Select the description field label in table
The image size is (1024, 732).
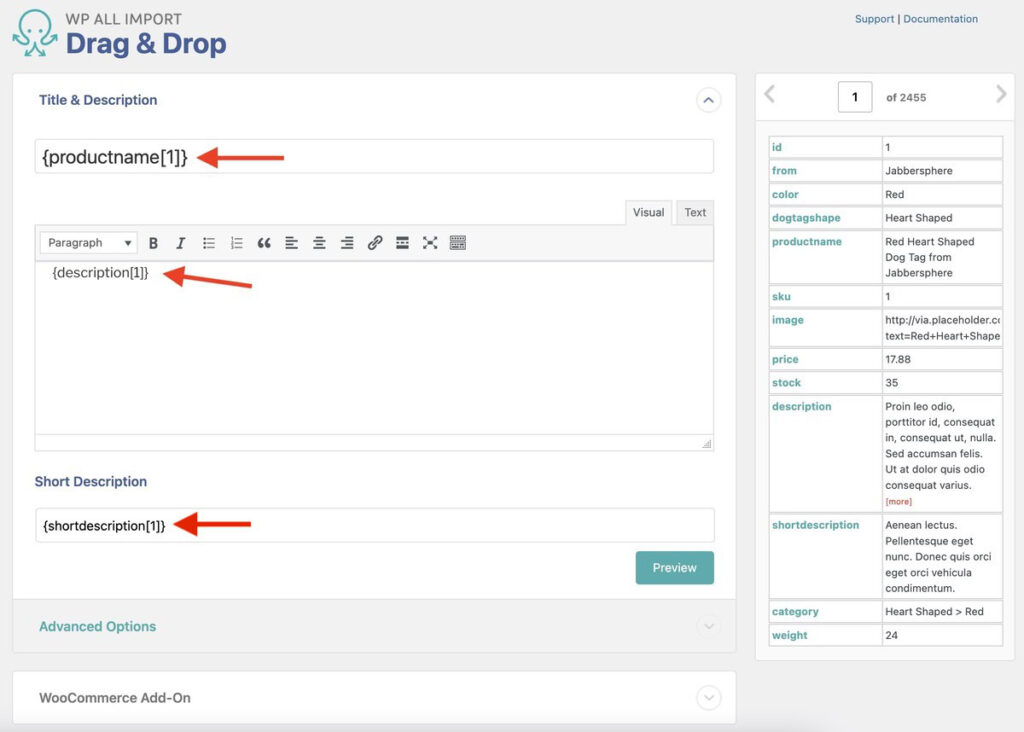click(801, 406)
